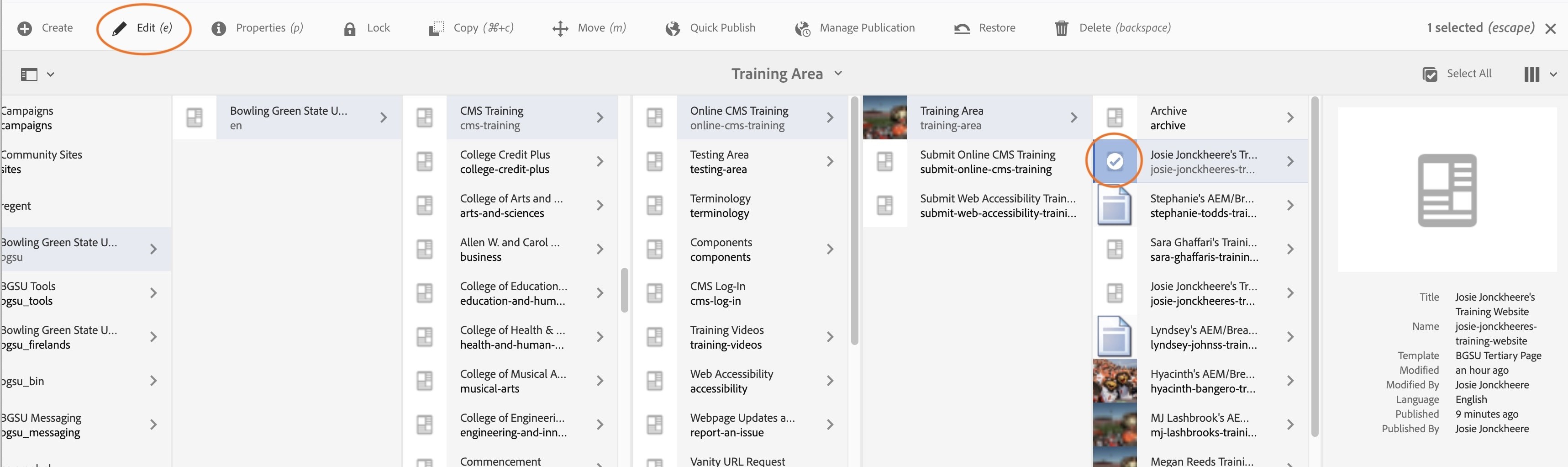Click the Online CMS Training column scrollbar

pos(855,220)
